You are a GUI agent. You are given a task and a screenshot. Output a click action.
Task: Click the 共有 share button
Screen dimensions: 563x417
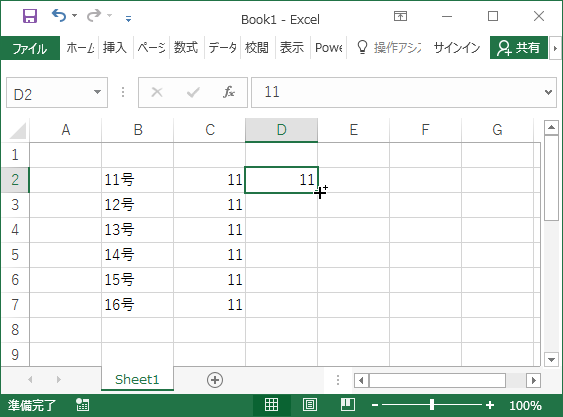(x=518, y=47)
